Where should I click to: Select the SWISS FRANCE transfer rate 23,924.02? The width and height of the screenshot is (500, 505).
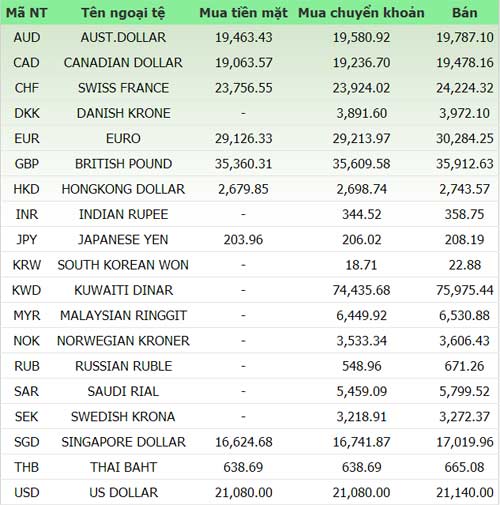point(361,88)
